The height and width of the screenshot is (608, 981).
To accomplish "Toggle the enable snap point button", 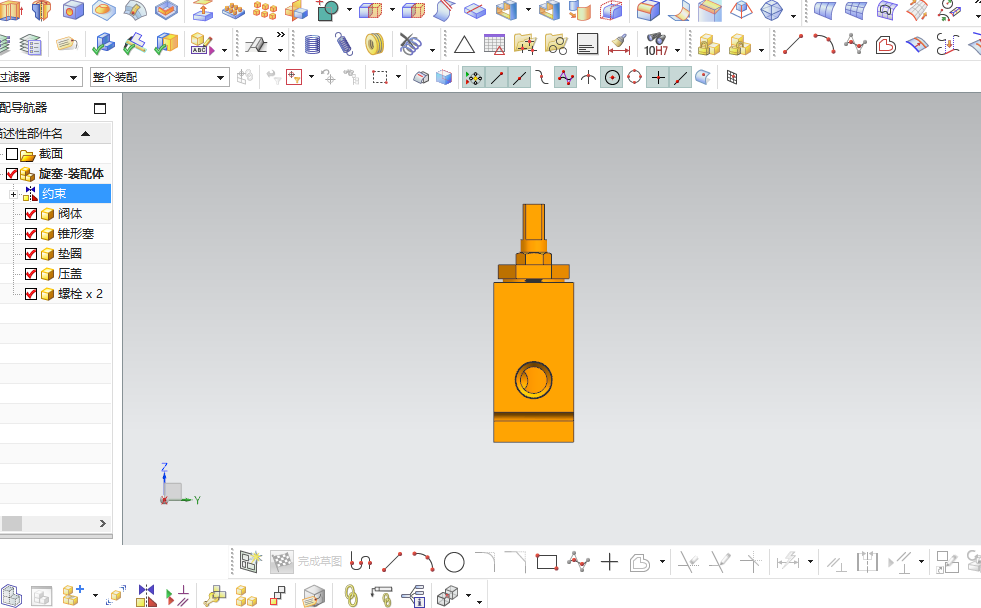I will [x=474, y=78].
